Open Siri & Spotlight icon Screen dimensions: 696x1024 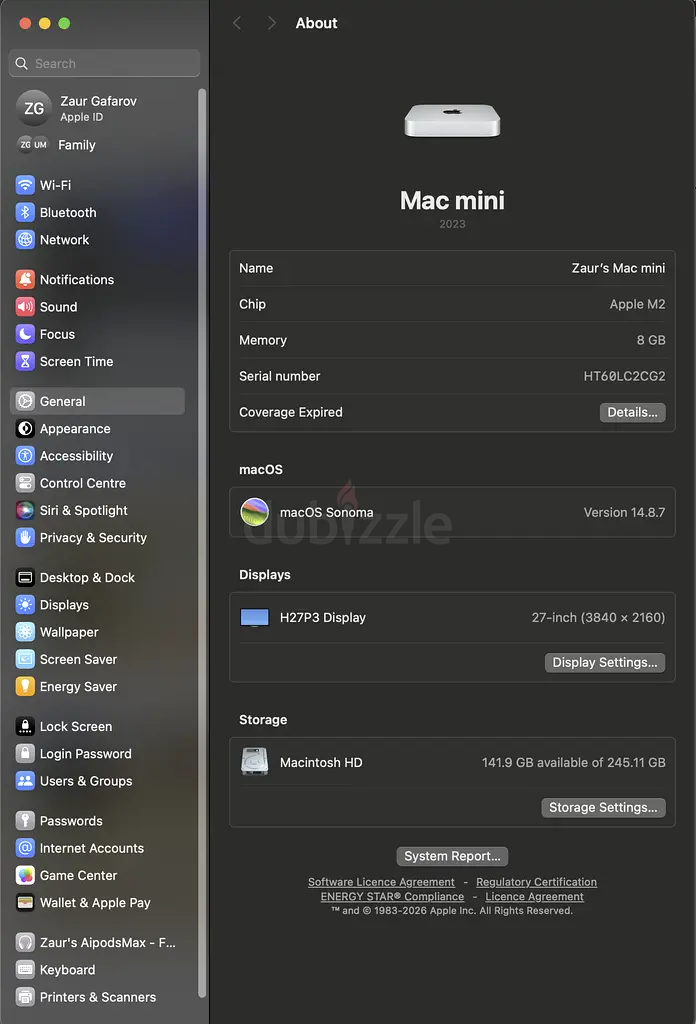click(25, 511)
